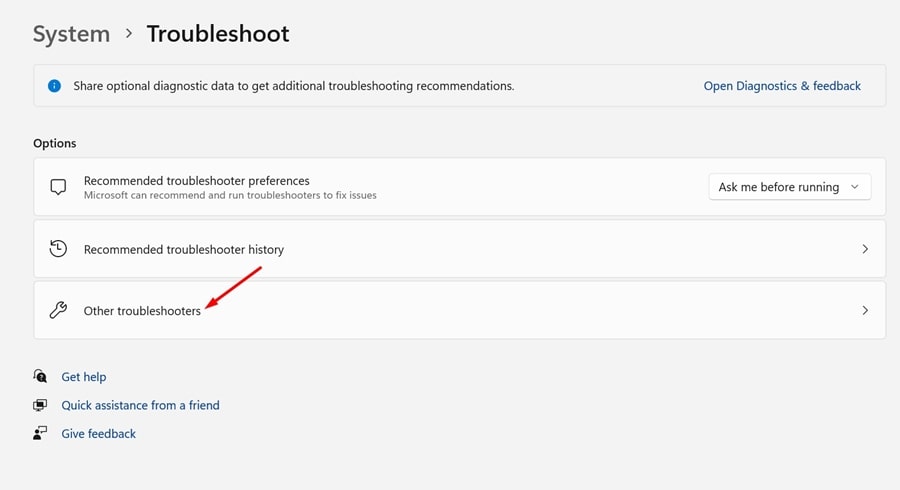Click the info icon in the diagnostic banner
Viewport: 900px width, 490px height.
tap(55, 86)
